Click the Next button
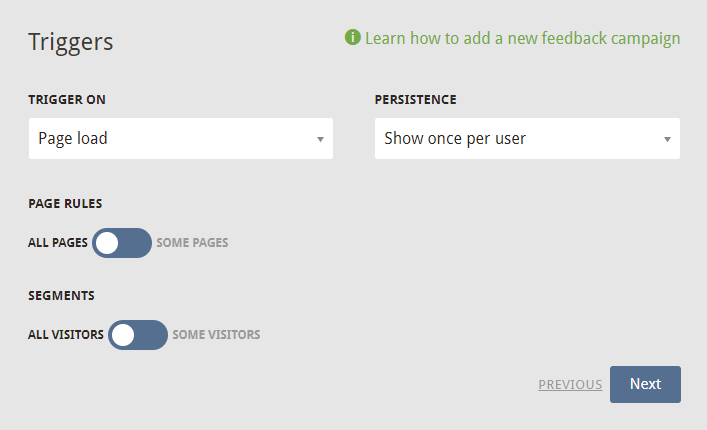The image size is (707, 430). (645, 384)
